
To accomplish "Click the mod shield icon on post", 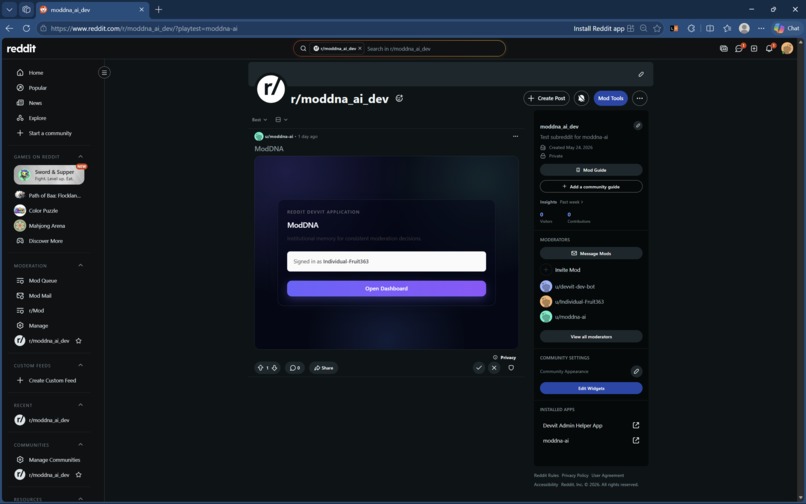I will [x=511, y=368].
